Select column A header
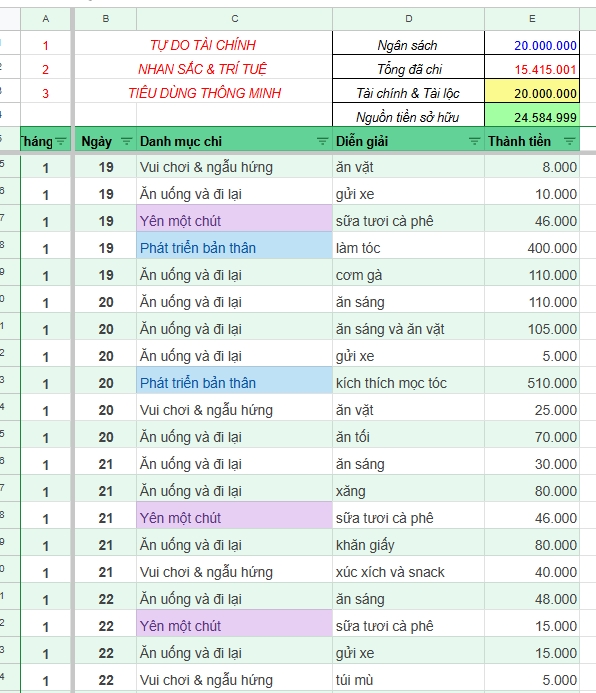596x693 pixels. pyautogui.click(x=46, y=19)
